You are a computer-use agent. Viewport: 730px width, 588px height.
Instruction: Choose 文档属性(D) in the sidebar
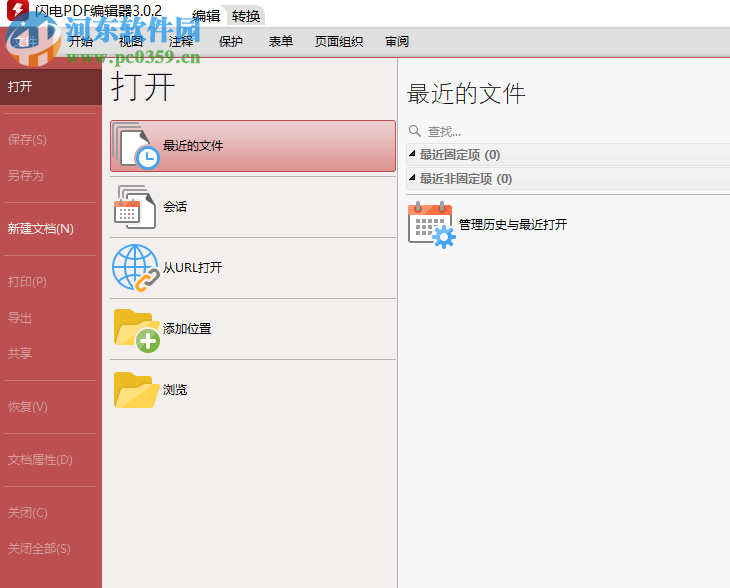40,460
